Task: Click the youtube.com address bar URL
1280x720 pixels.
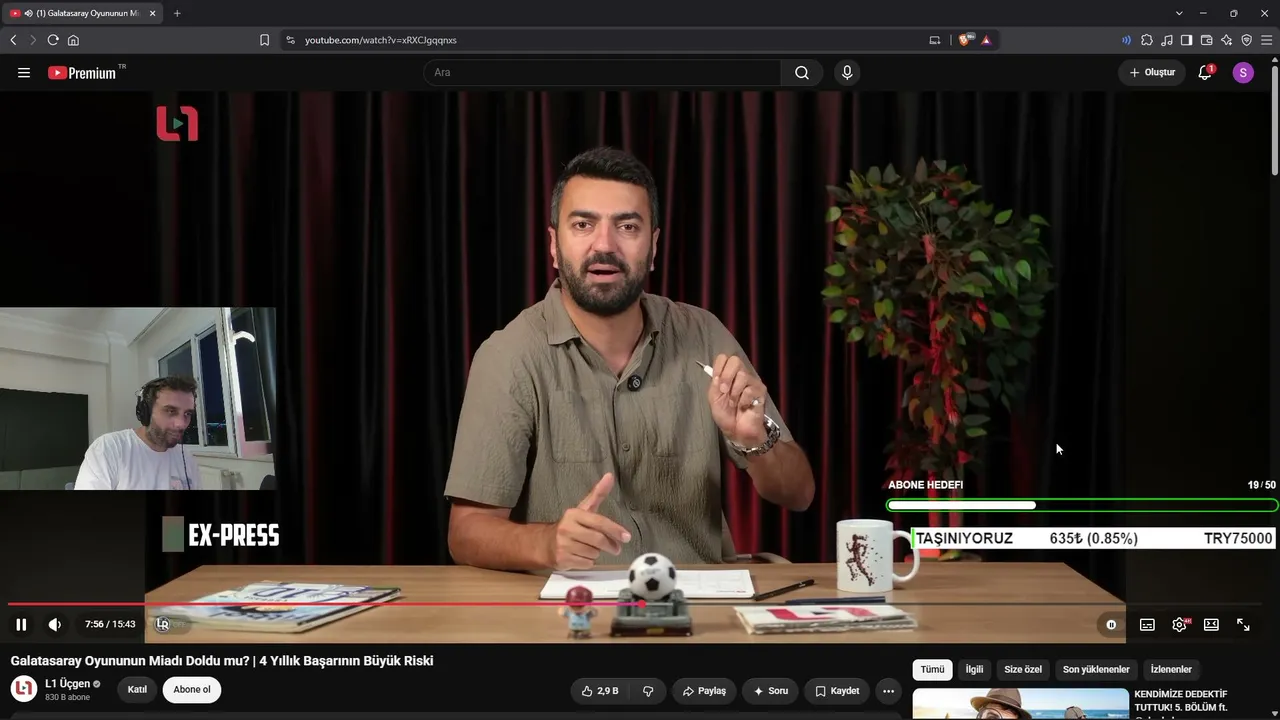Action: 380,40
